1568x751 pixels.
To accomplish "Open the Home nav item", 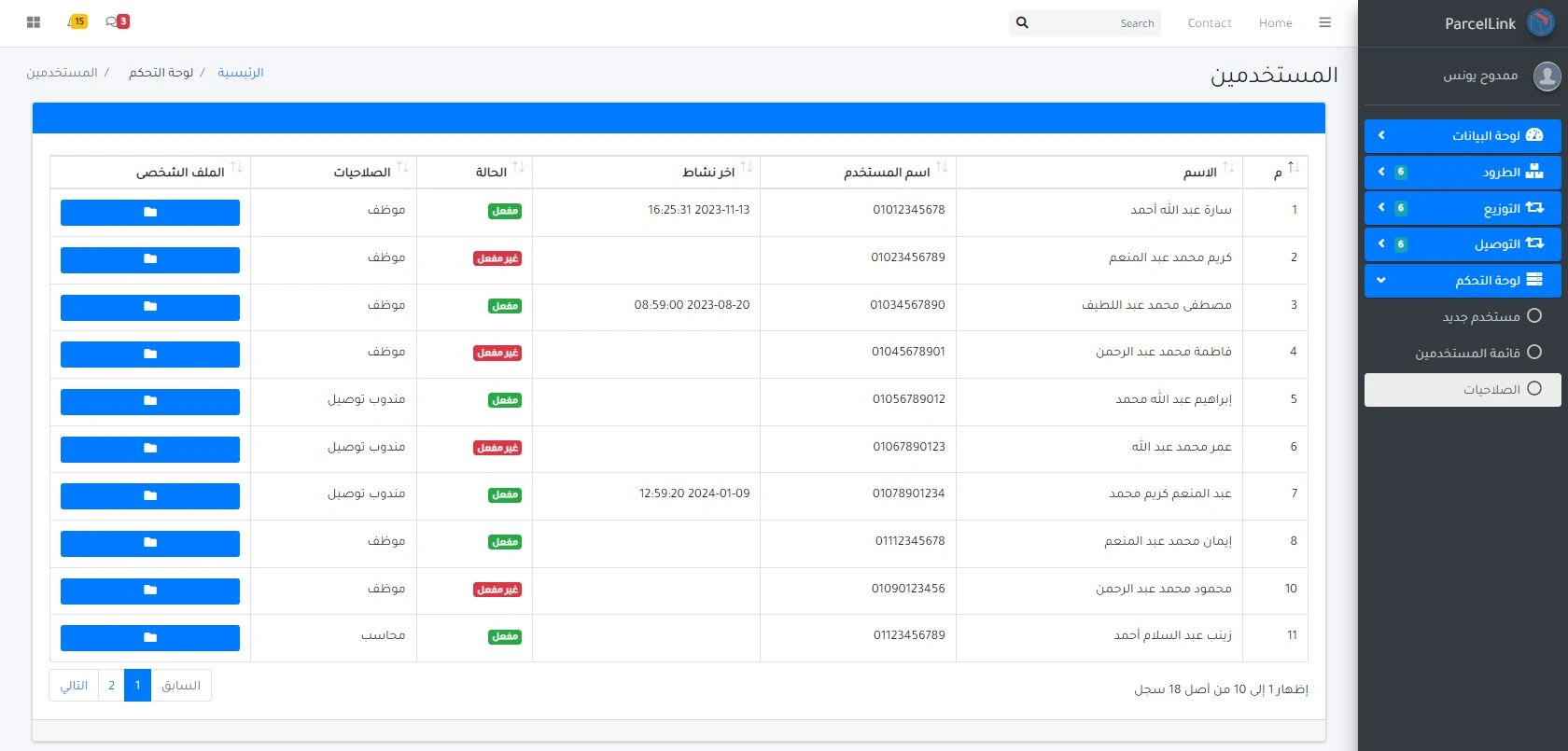I will click(x=1275, y=23).
